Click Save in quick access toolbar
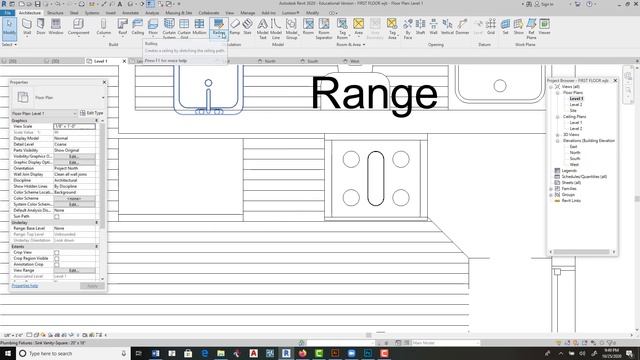Image resolution: width=640 pixels, height=360 pixels. click(x=38, y=4)
